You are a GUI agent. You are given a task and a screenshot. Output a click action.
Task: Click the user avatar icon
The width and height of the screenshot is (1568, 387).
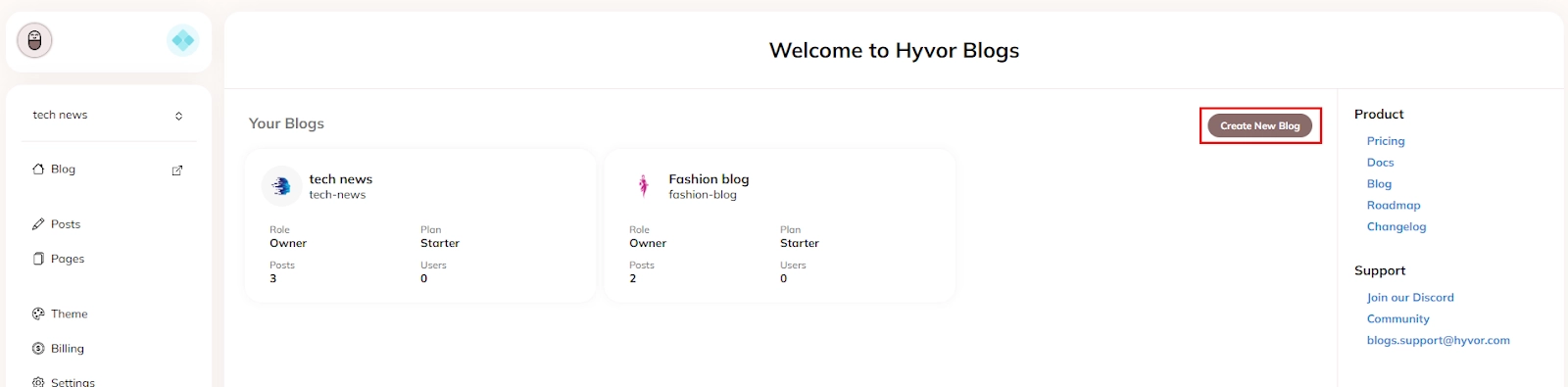pyautogui.click(x=34, y=40)
